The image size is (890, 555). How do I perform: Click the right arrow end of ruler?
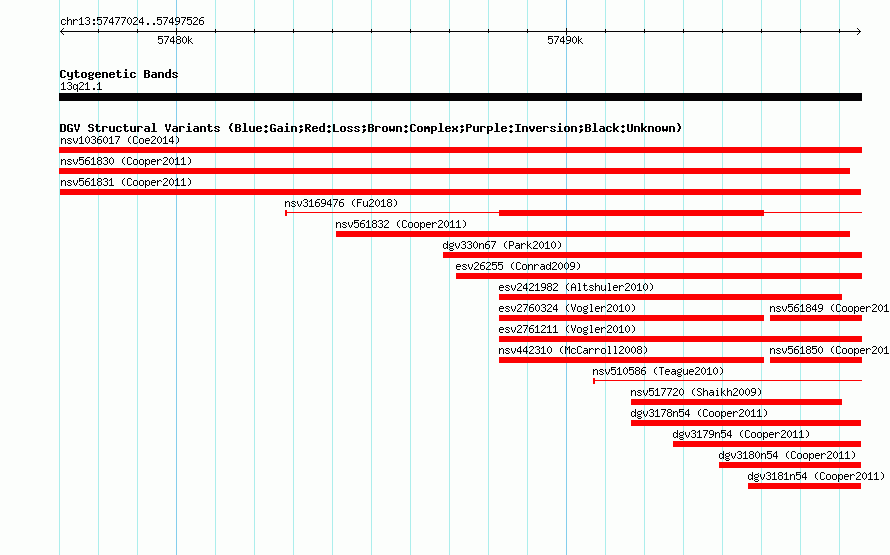click(859, 31)
